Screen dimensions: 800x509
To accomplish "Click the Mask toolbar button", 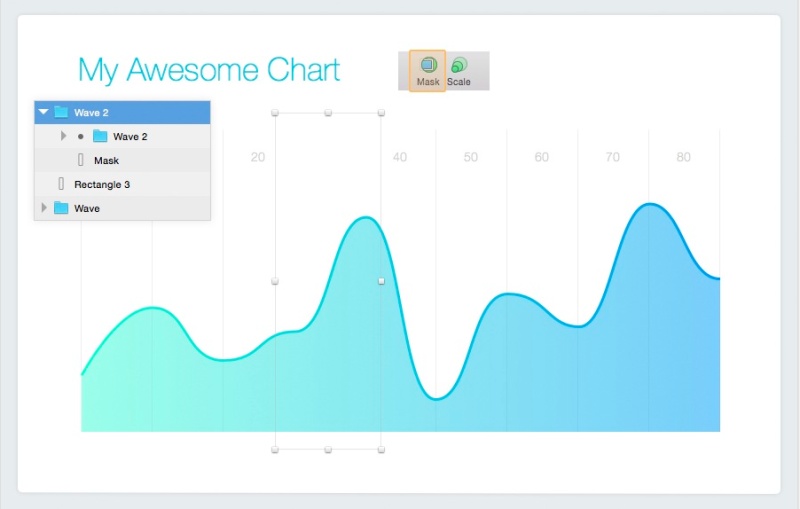I will [428, 71].
